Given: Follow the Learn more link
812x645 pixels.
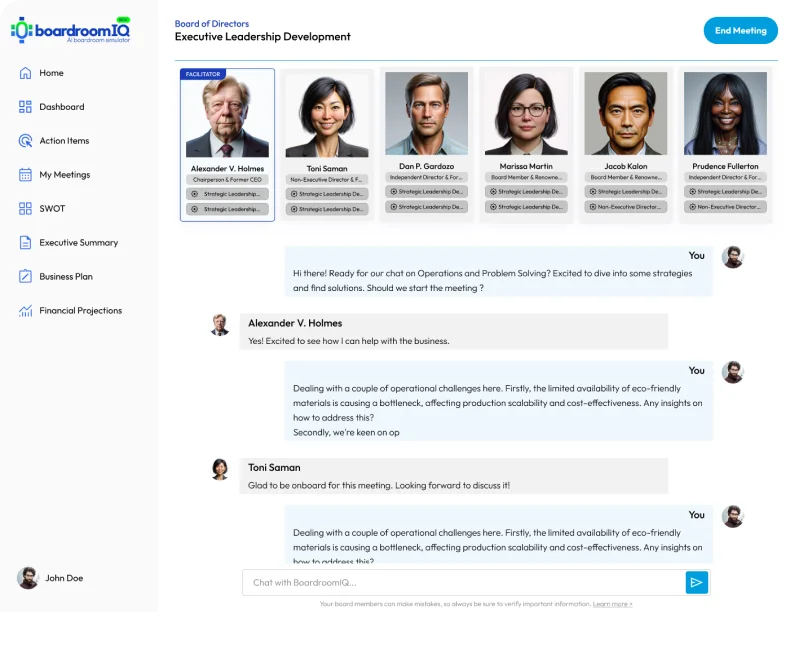Looking at the screenshot, I should (612, 604).
